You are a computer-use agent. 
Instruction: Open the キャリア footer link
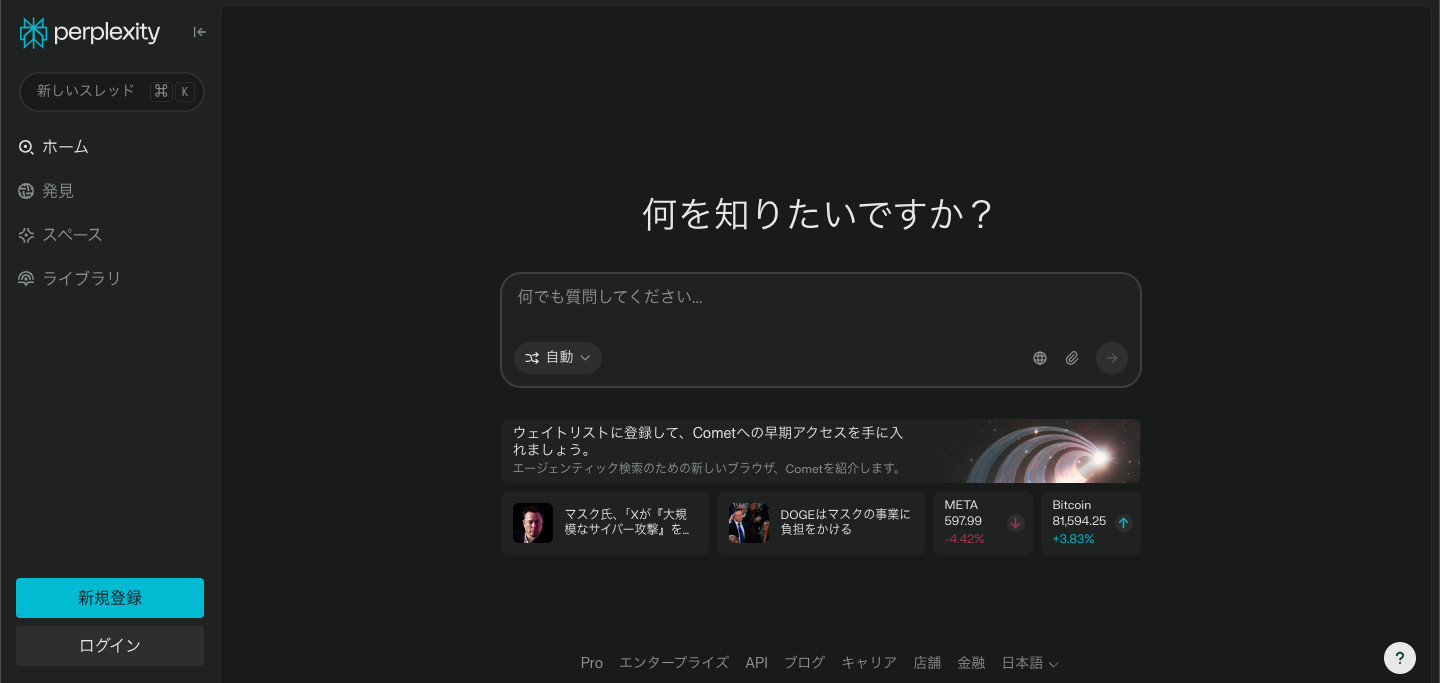pyautogui.click(x=869, y=663)
